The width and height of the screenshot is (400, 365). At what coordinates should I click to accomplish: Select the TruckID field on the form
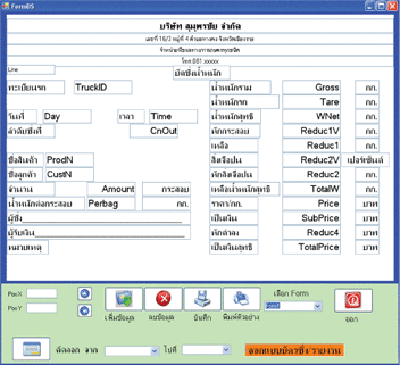point(103,87)
